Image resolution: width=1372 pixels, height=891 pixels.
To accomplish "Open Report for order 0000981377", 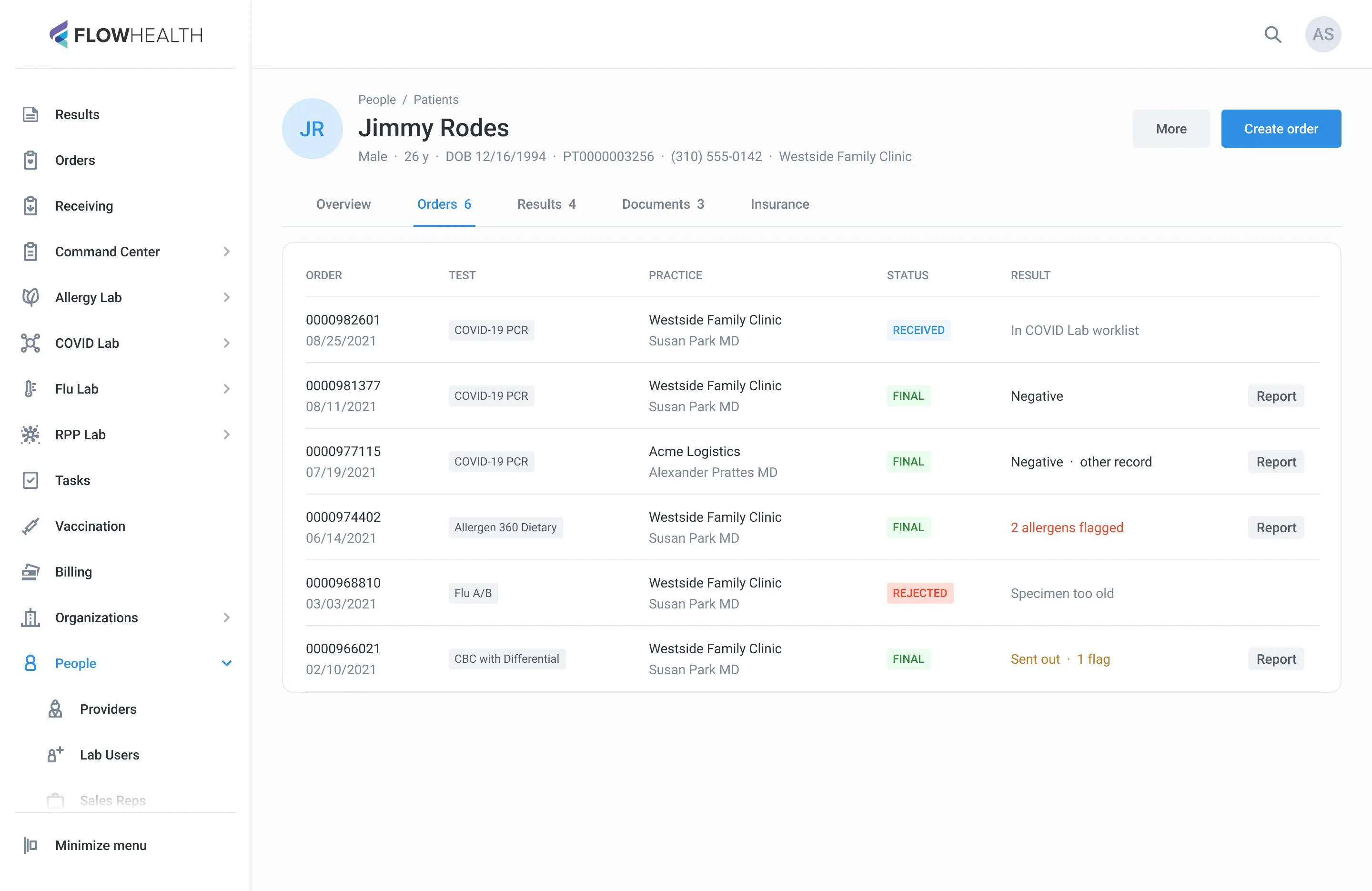I will [1276, 396].
